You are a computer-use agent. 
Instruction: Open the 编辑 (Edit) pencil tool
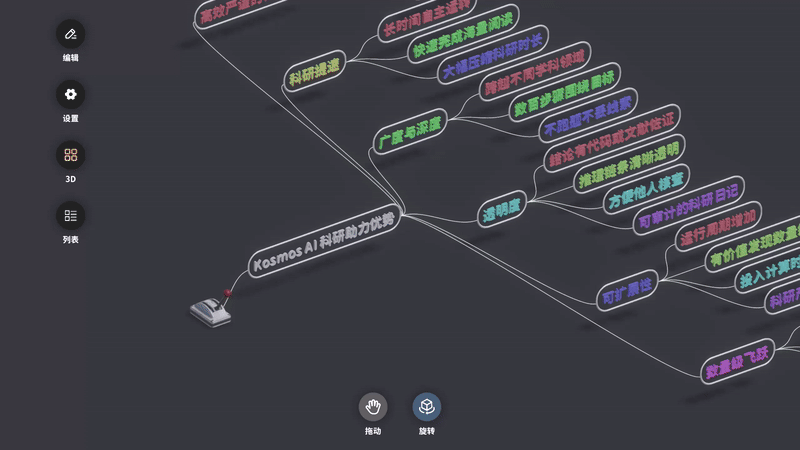click(70, 35)
